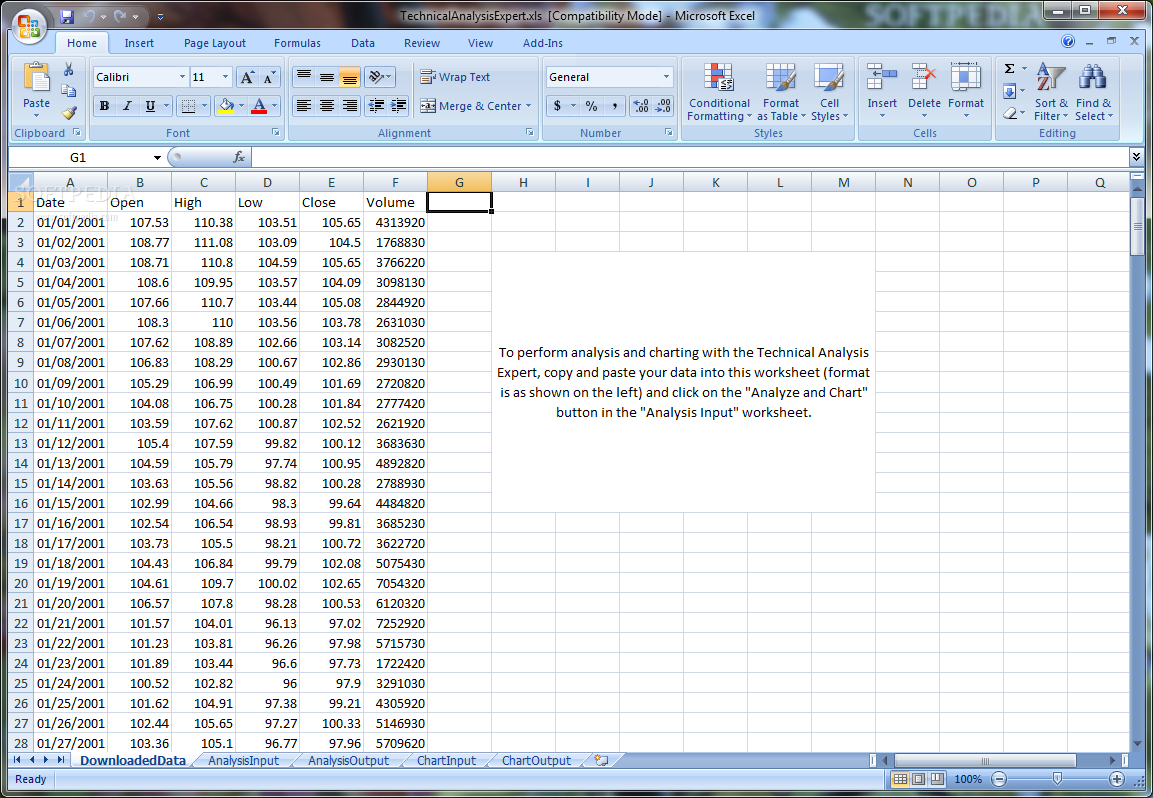Increase decimal places
The width and height of the screenshot is (1153, 798).
pos(640,106)
